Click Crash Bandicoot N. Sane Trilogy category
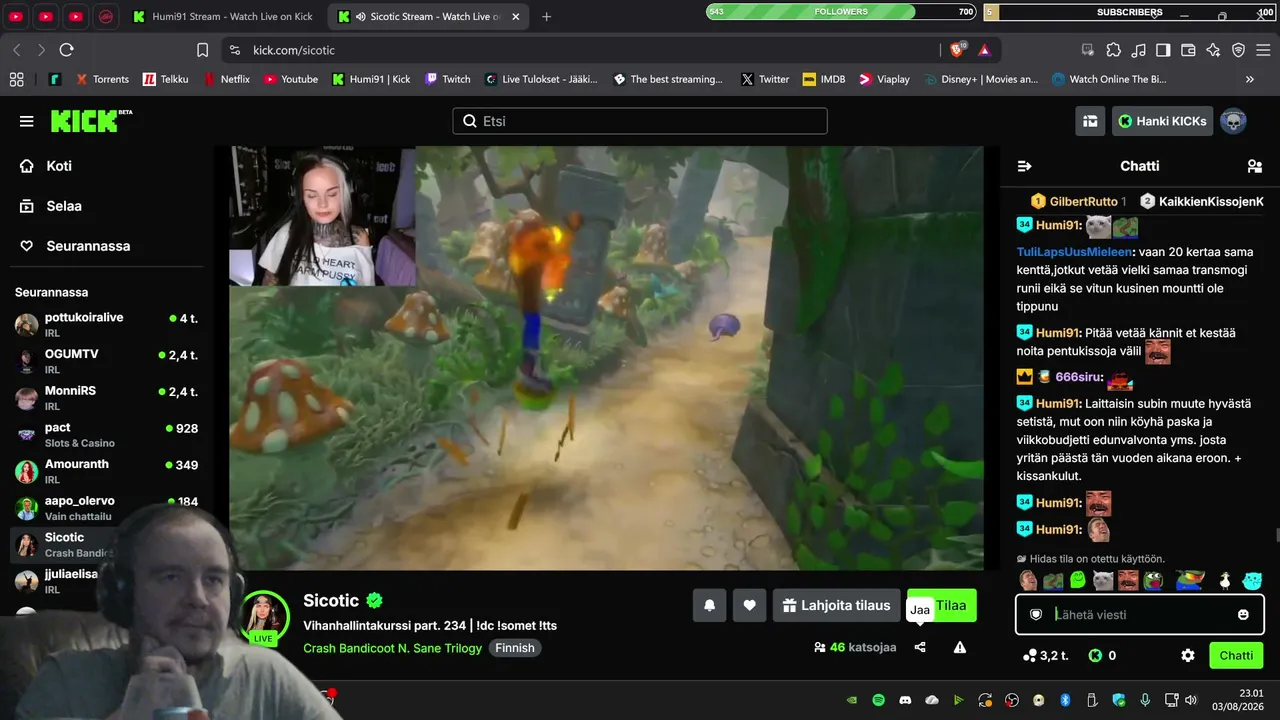The width and height of the screenshot is (1280, 720). tap(393, 648)
